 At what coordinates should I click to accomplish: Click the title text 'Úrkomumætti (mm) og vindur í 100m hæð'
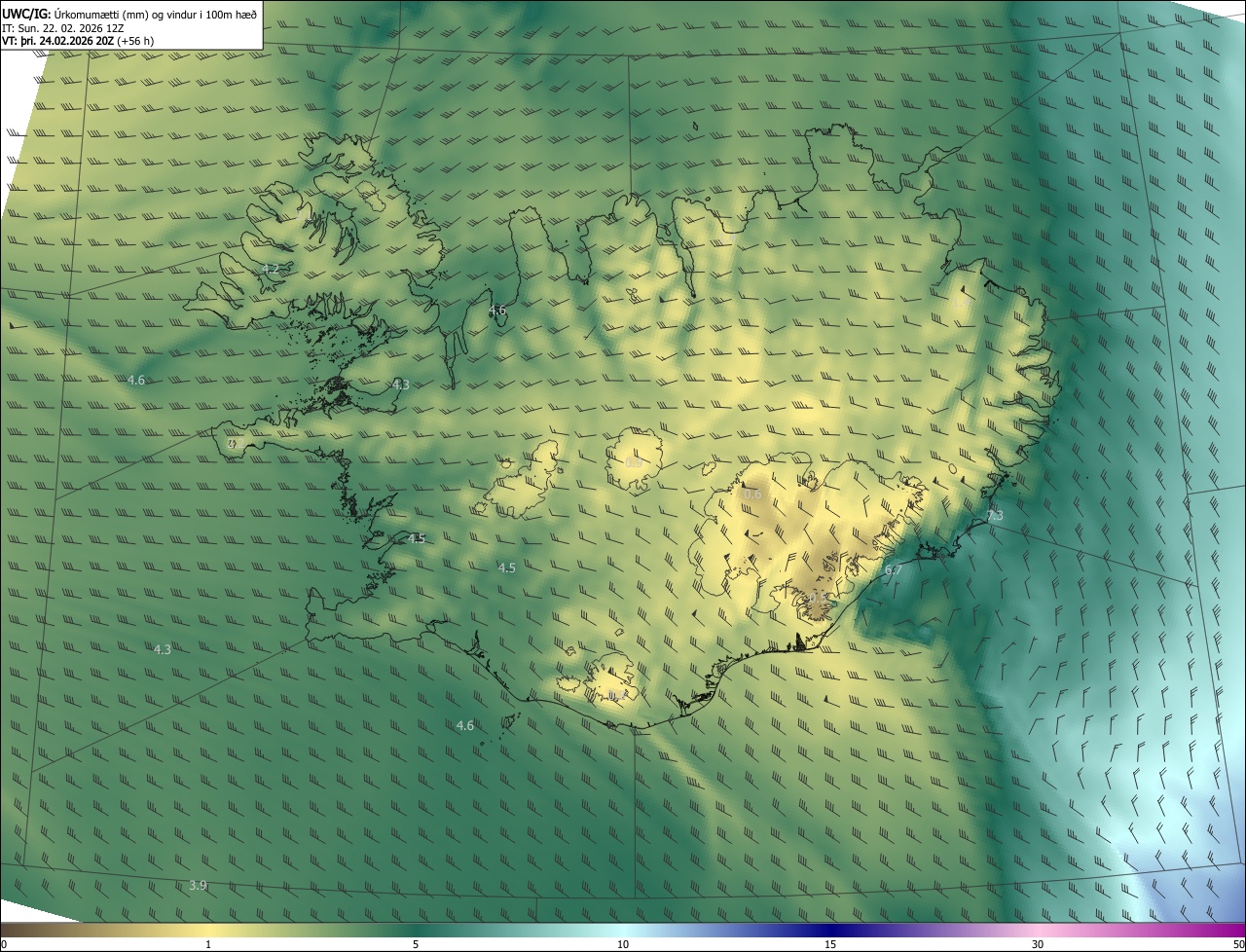[155, 14]
